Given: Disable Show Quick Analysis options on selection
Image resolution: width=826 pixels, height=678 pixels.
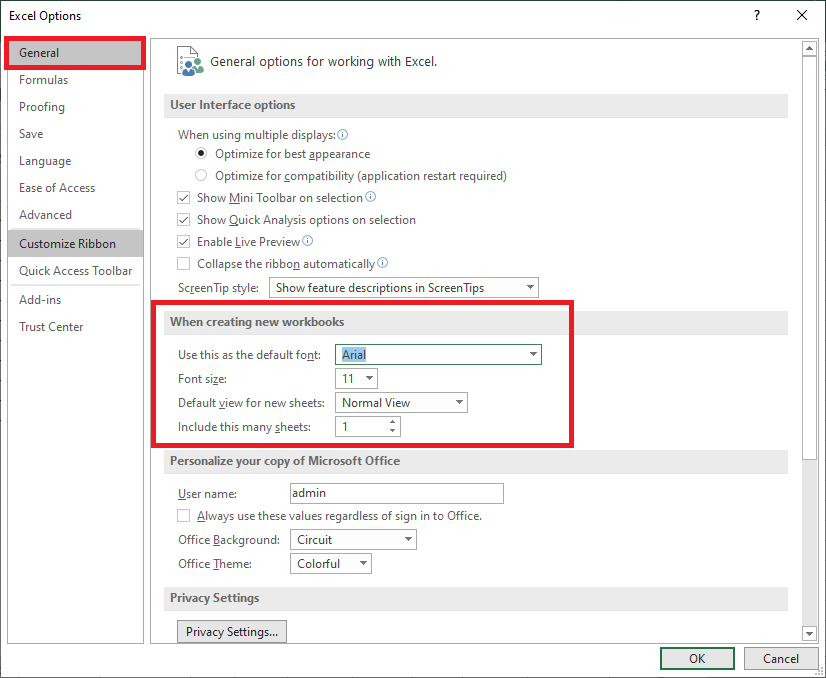Looking at the screenshot, I should pyautogui.click(x=184, y=219).
